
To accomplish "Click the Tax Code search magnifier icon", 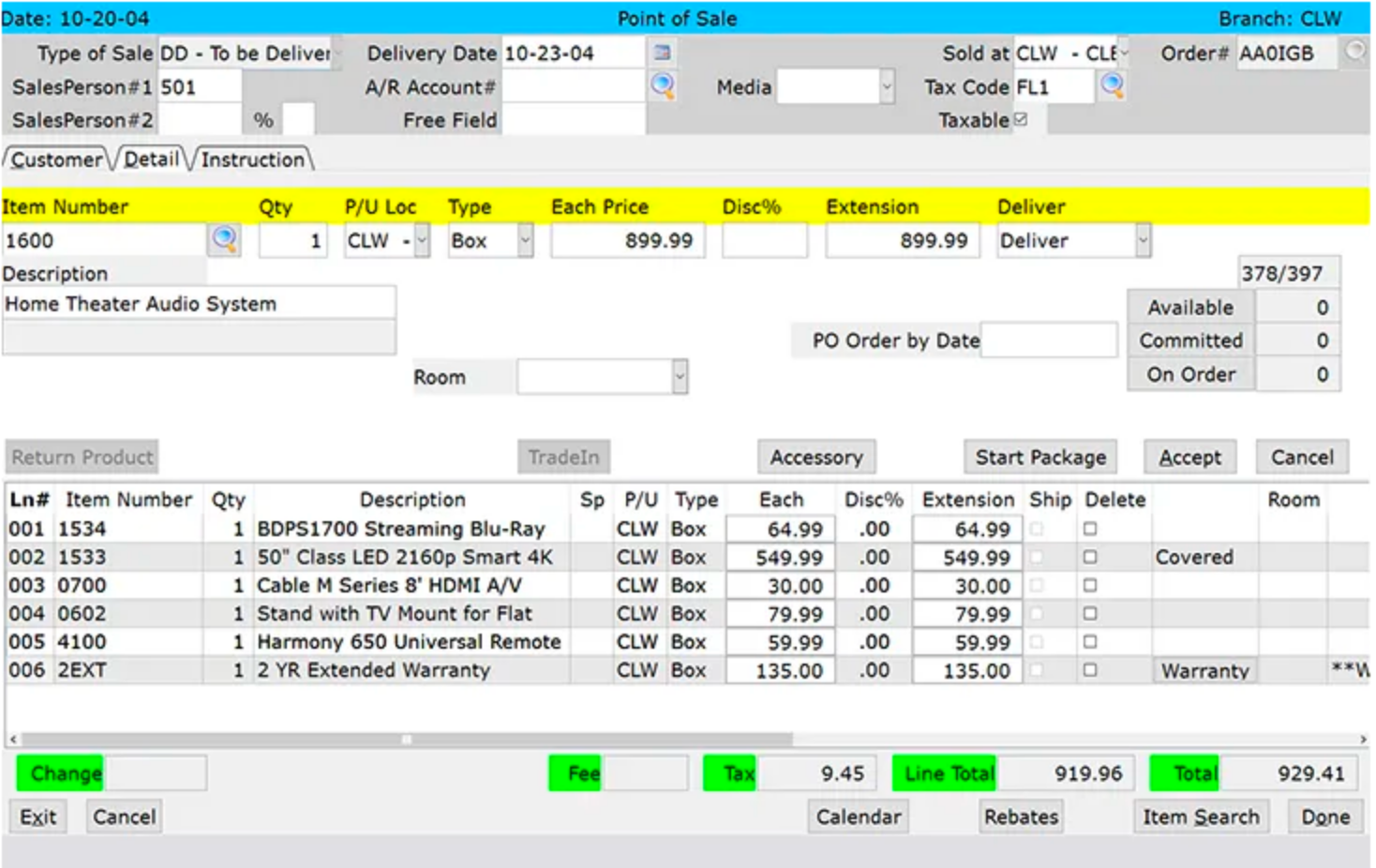I will [x=1112, y=86].
